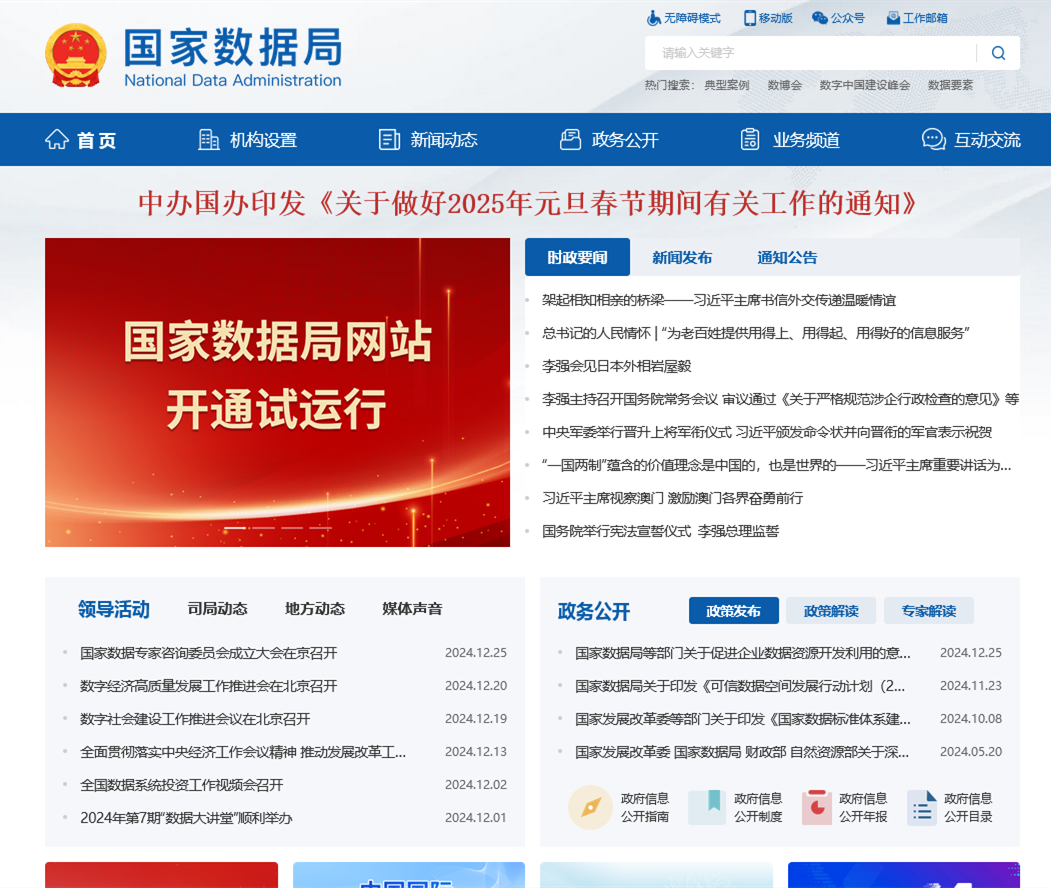Open 政府信息公开年报 chart icon
The width and height of the screenshot is (1051, 888).
816,807
